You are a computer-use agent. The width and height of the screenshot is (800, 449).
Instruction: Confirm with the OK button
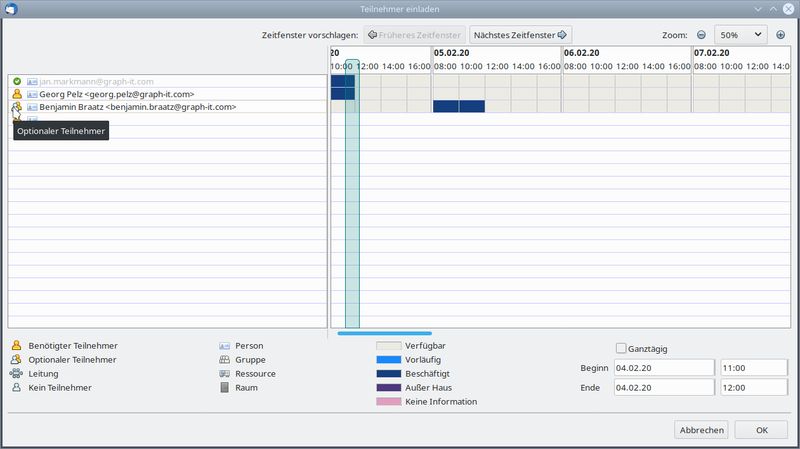coord(761,429)
